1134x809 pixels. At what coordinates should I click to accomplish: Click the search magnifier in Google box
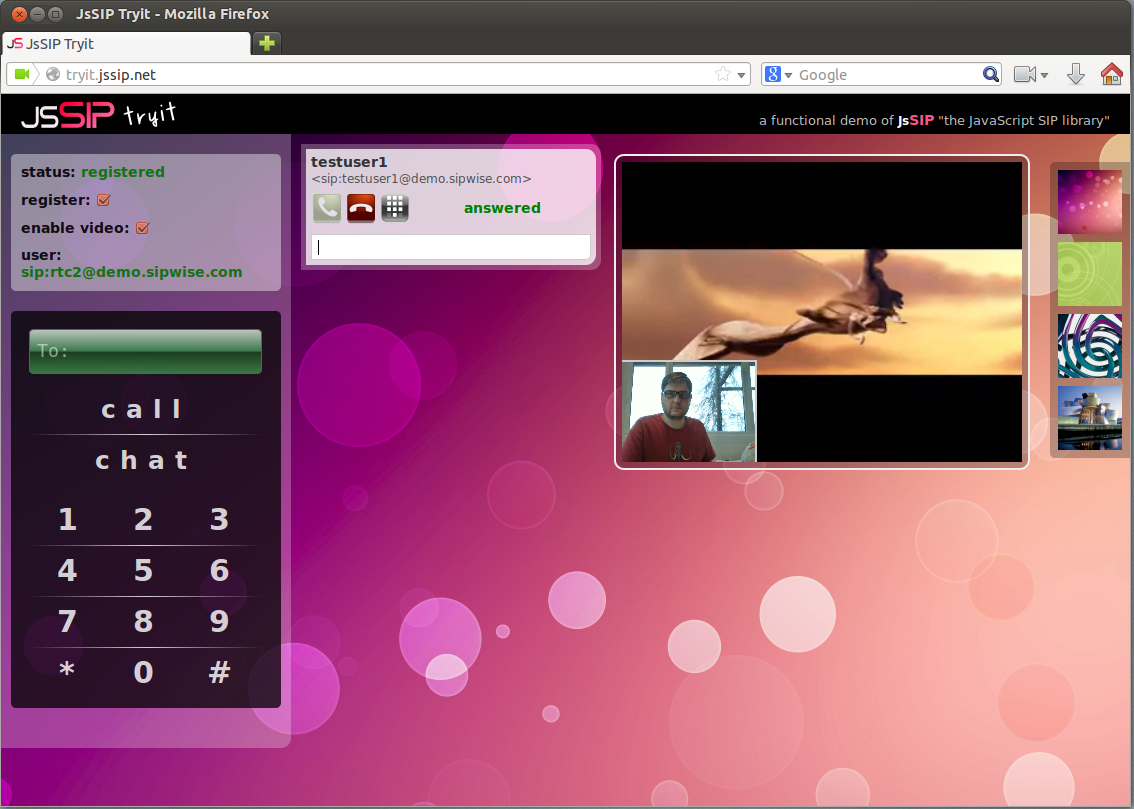click(990, 74)
